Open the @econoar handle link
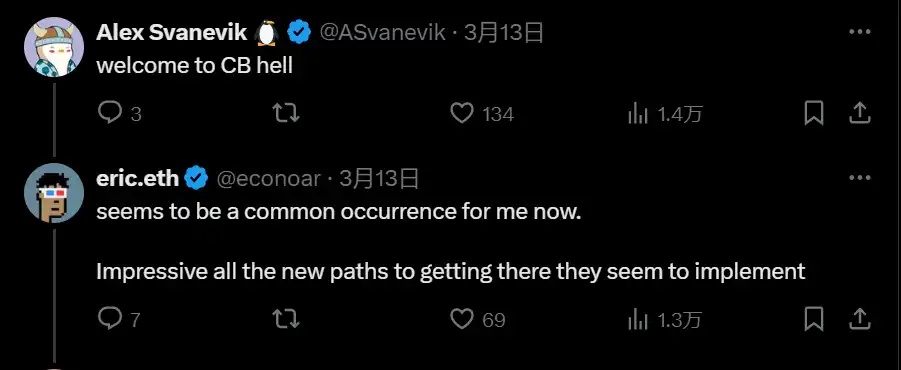 (x=268, y=179)
